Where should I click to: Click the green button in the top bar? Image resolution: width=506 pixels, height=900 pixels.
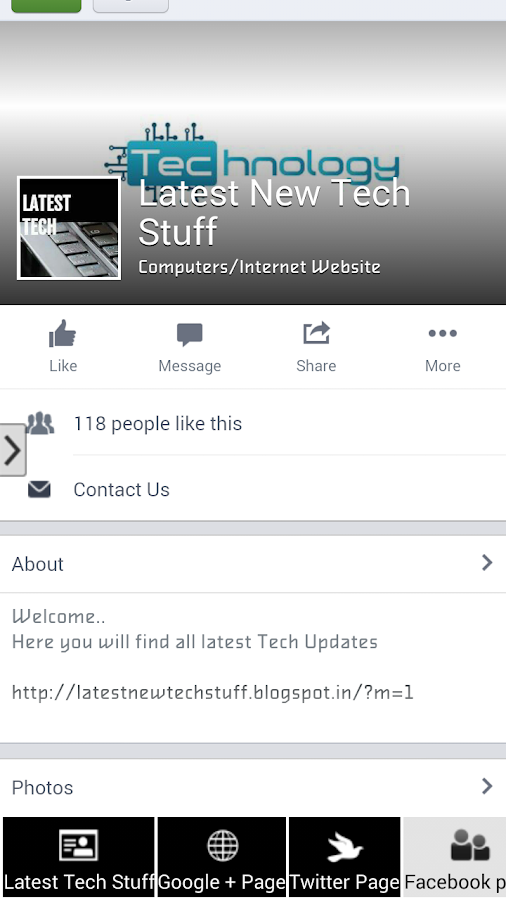click(x=46, y=6)
